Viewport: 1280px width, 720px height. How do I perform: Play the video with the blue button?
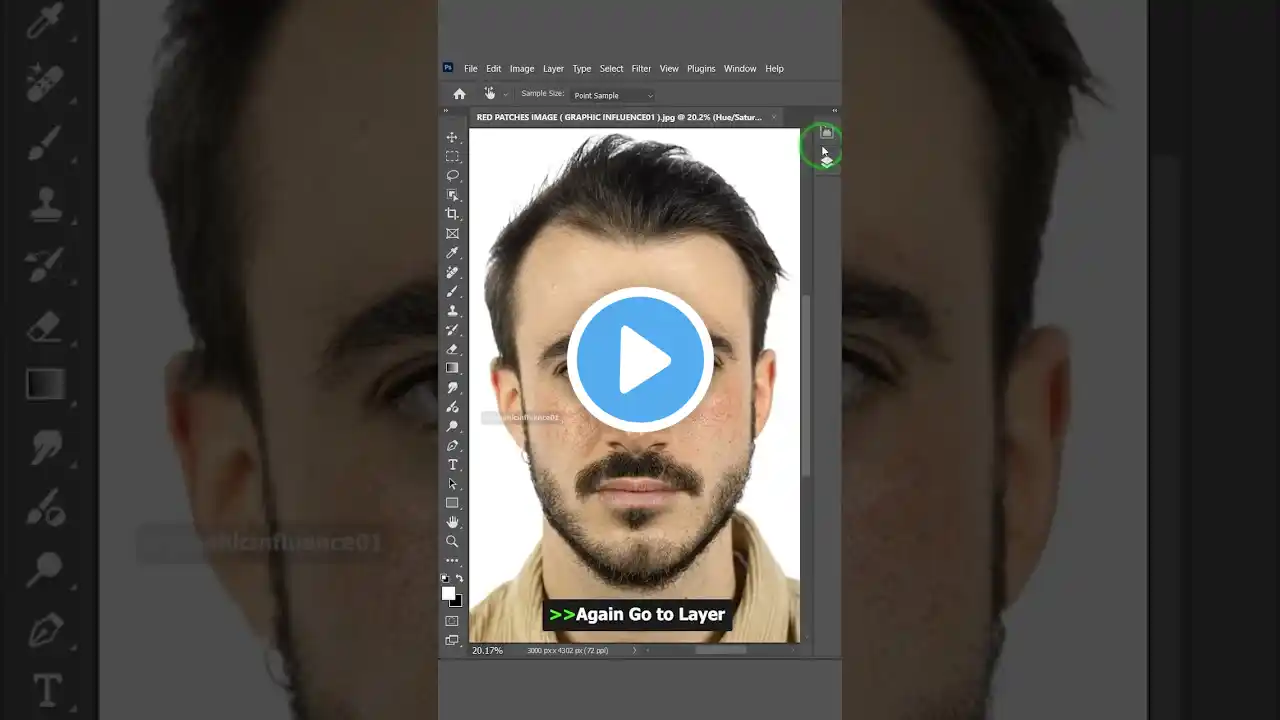(x=640, y=360)
